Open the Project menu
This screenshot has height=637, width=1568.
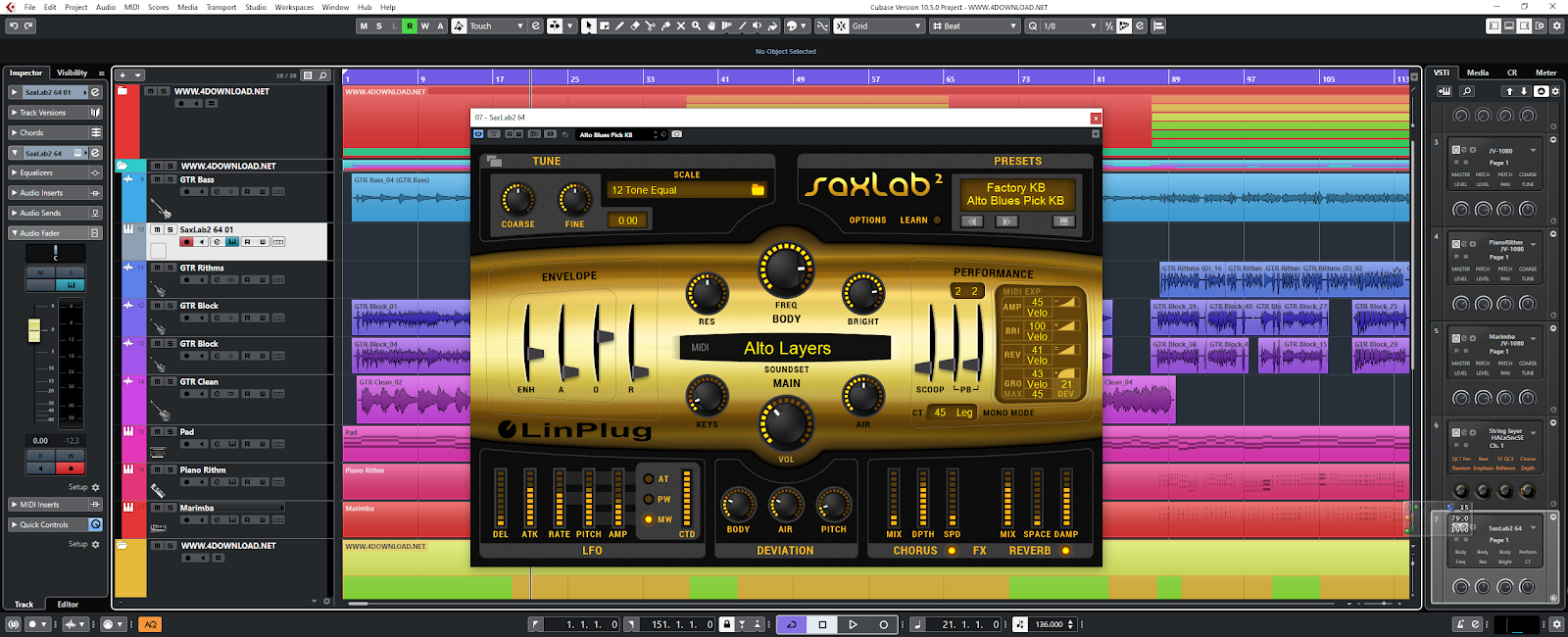[x=75, y=7]
